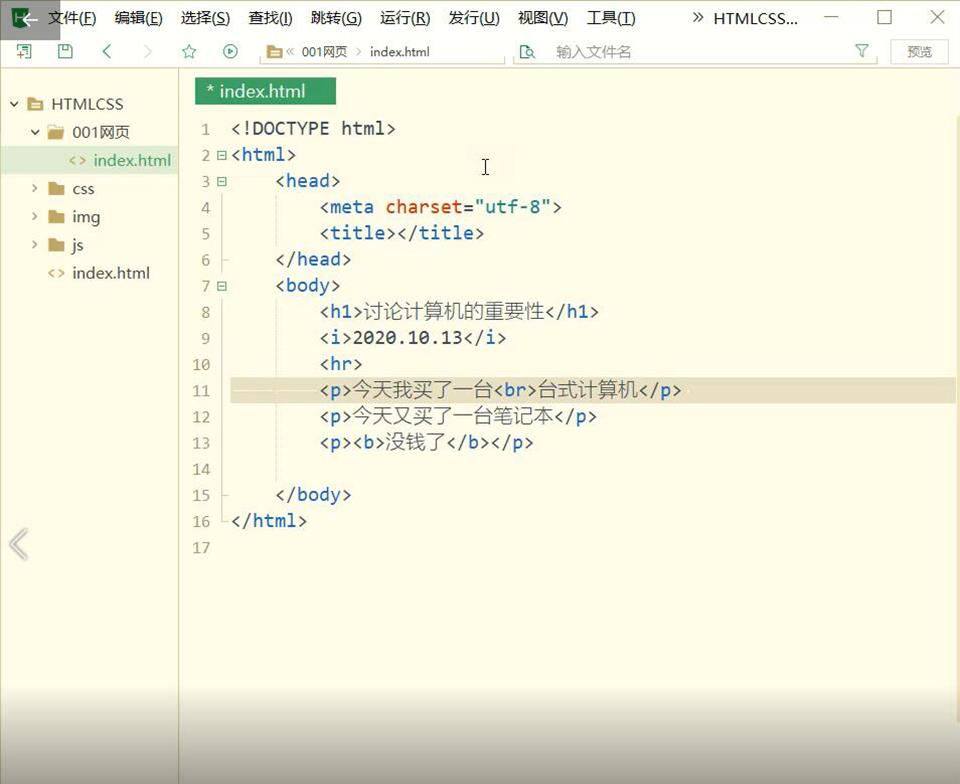
Task: Click line number 17 in the gutter
Action: click(x=201, y=548)
